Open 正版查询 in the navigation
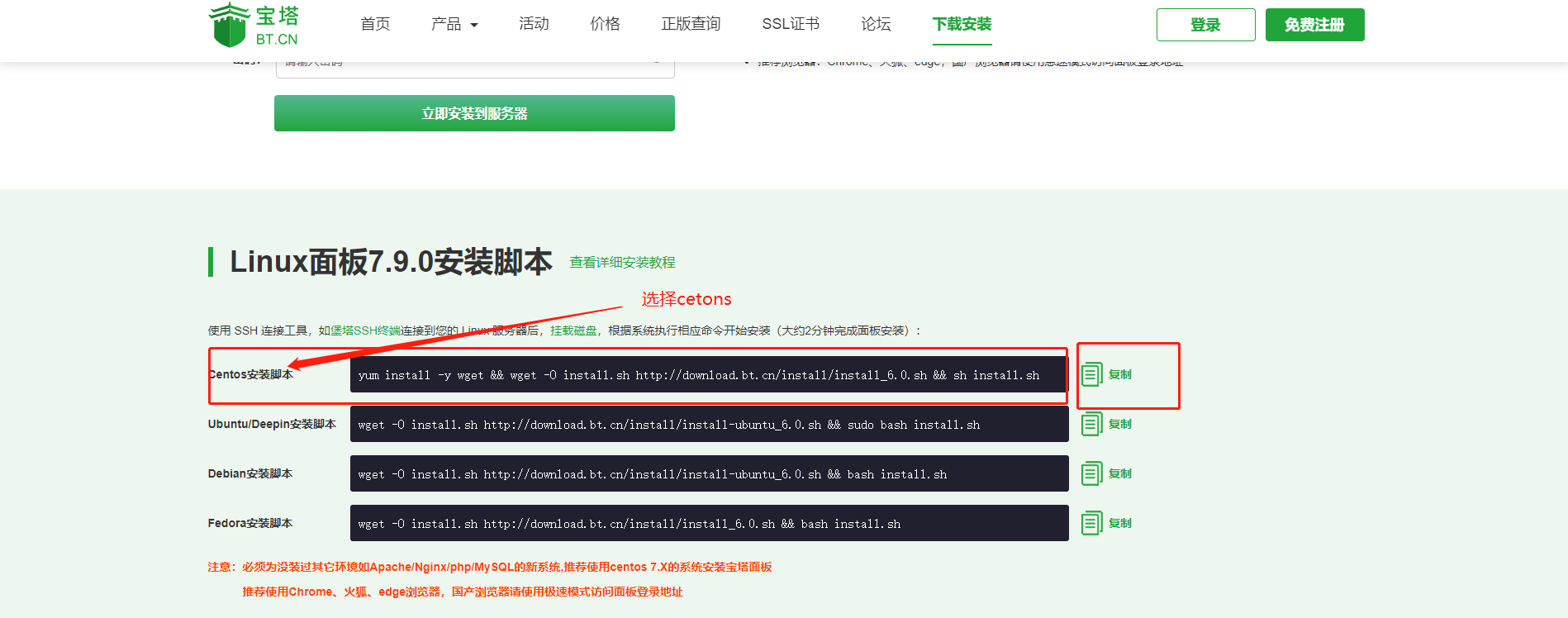1568x618 pixels. (691, 24)
